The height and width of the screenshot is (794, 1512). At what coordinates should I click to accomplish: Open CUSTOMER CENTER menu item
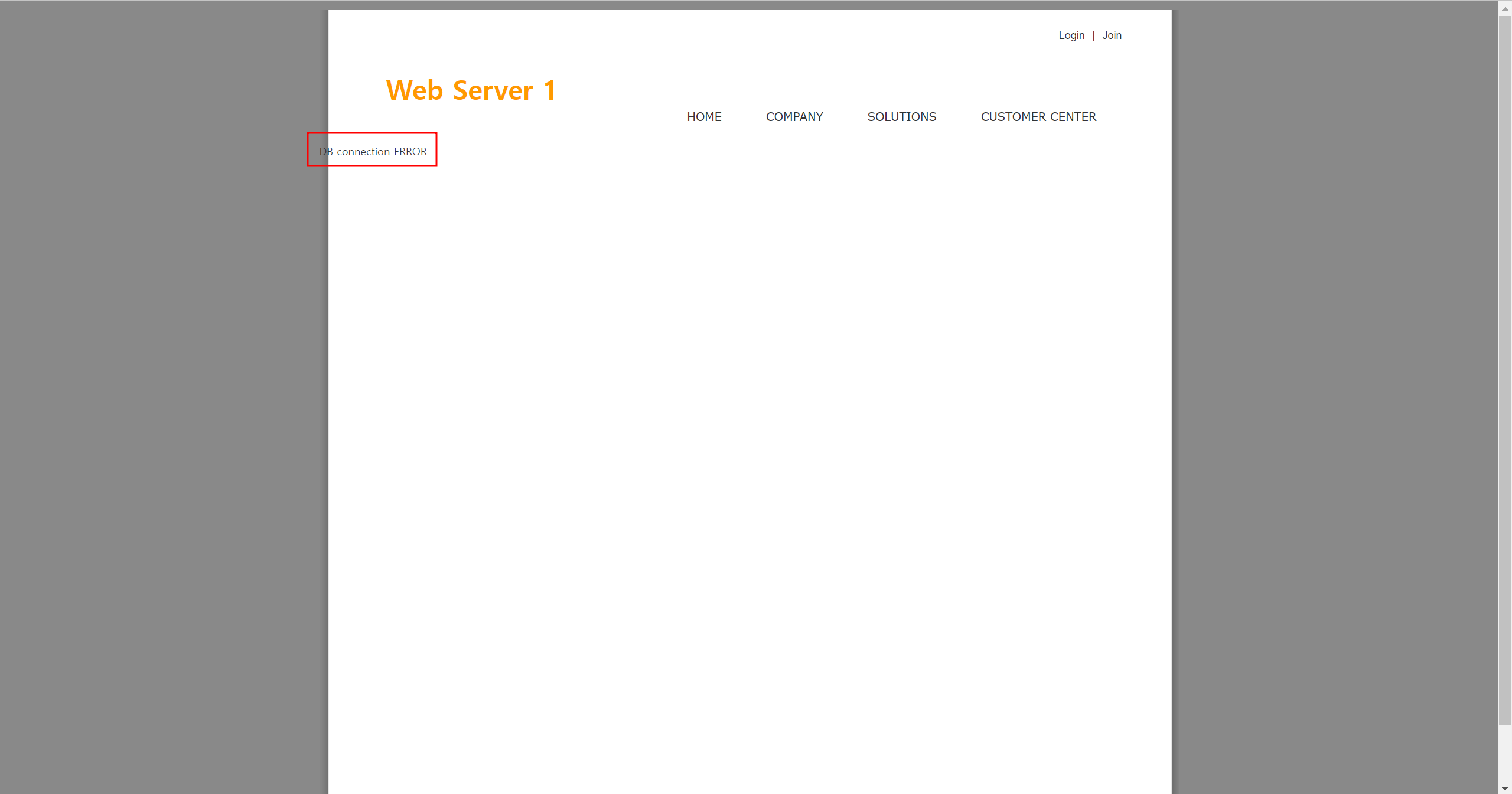point(1038,117)
